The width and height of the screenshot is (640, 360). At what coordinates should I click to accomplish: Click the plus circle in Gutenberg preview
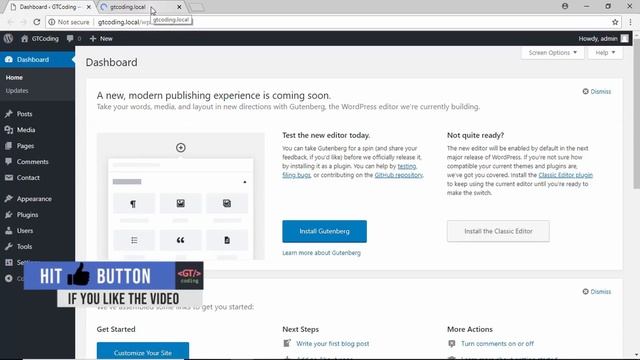coord(180,148)
